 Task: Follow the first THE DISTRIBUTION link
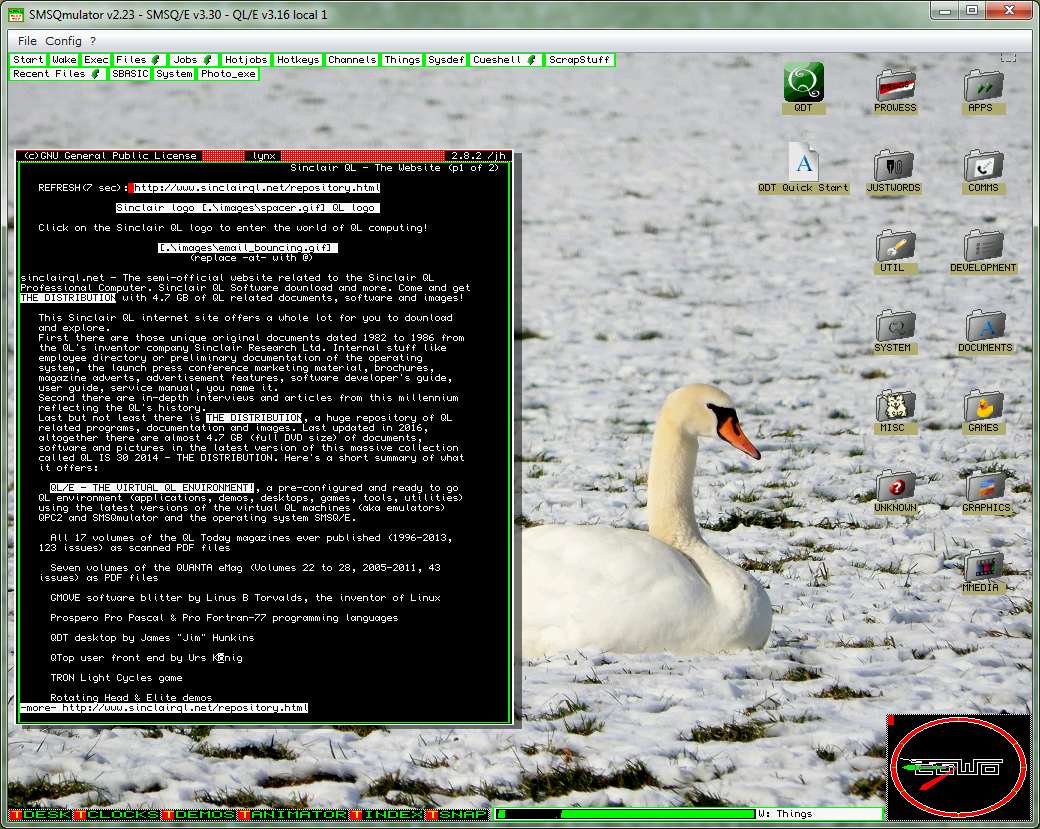68,298
